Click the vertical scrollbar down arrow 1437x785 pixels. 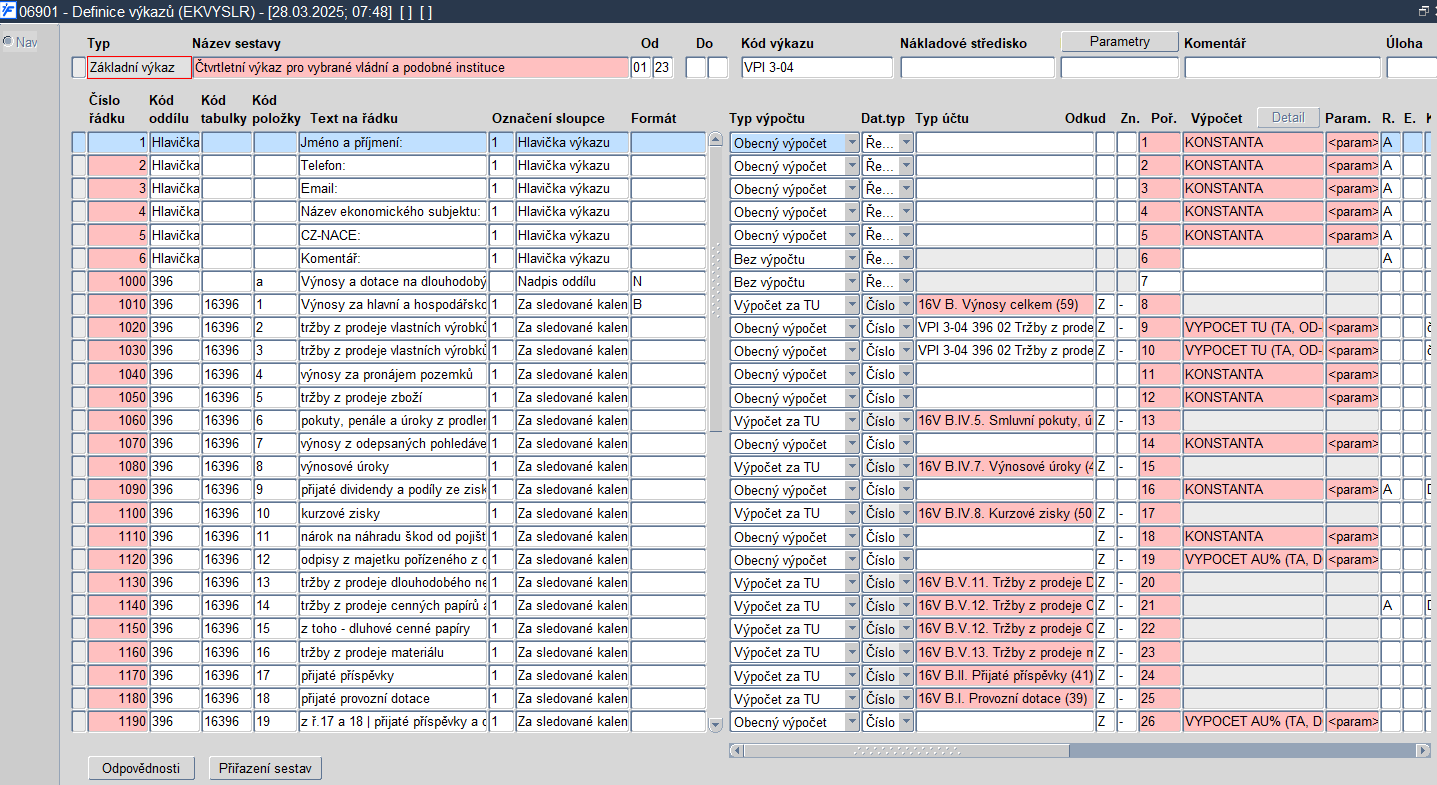click(x=715, y=724)
